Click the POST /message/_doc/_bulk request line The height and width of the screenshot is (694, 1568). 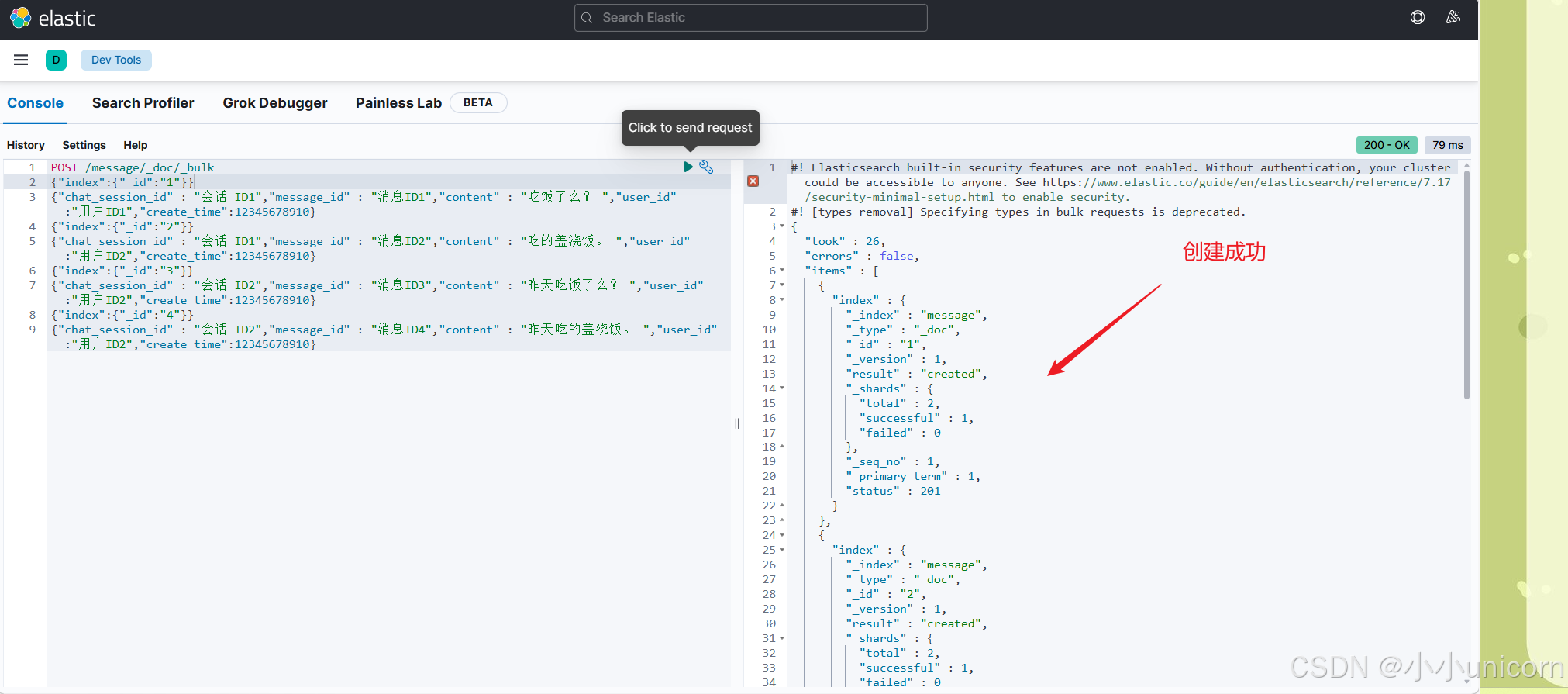click(133, 167)
